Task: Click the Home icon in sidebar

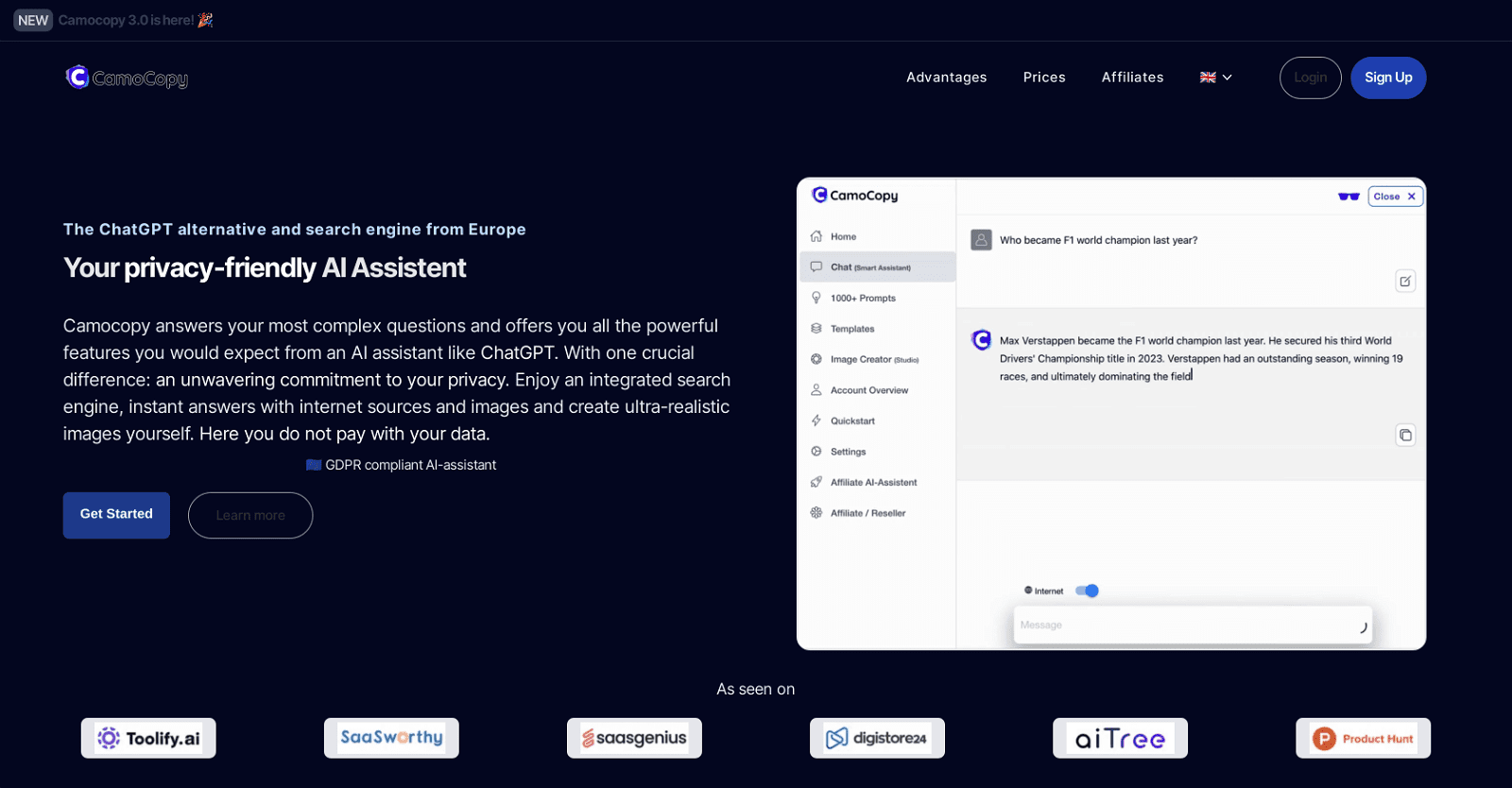Action: pyautogui.click(x=816, y=236)
